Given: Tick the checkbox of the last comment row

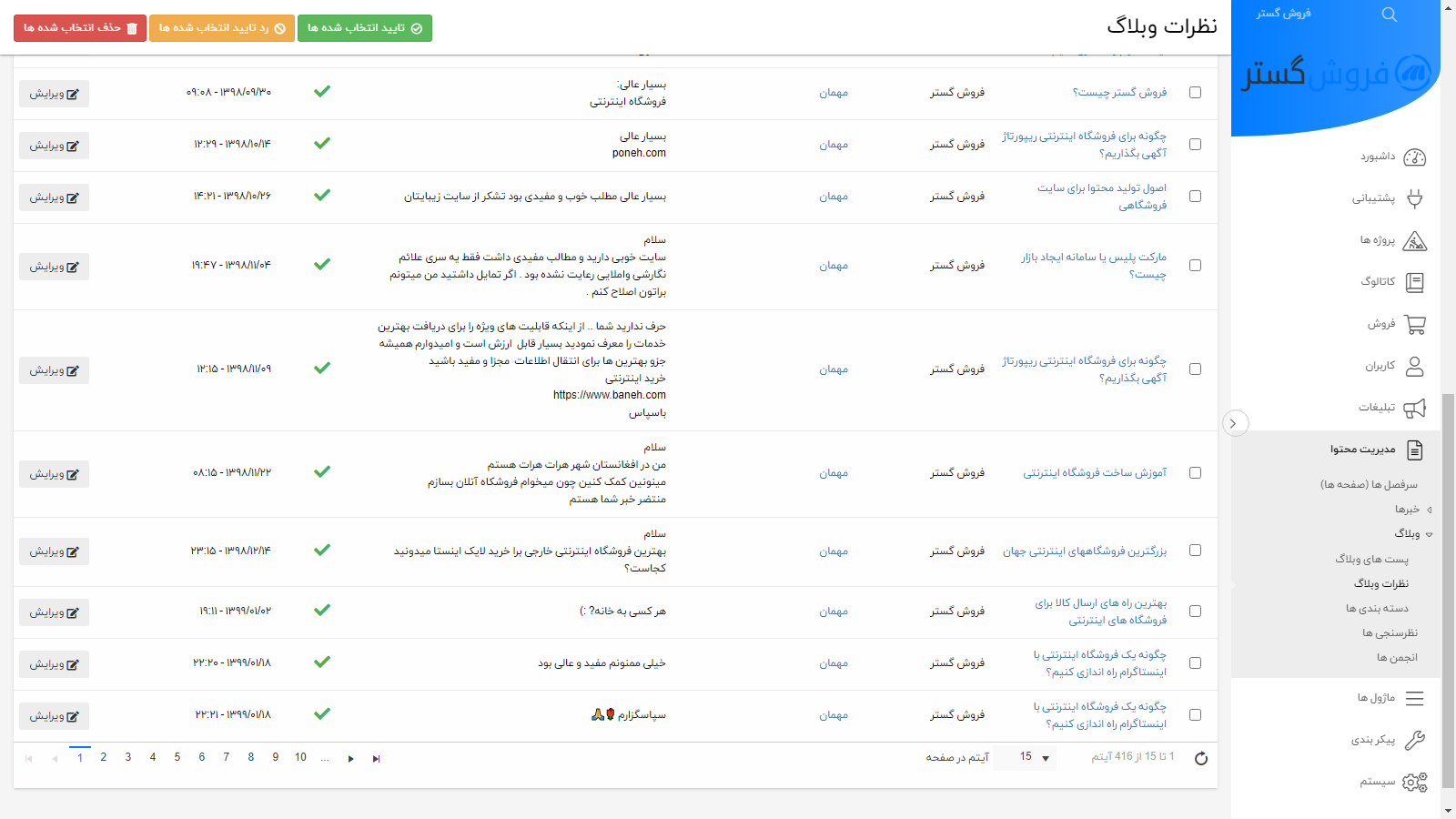Looking at the screenshot, I should click(1196, 715).
